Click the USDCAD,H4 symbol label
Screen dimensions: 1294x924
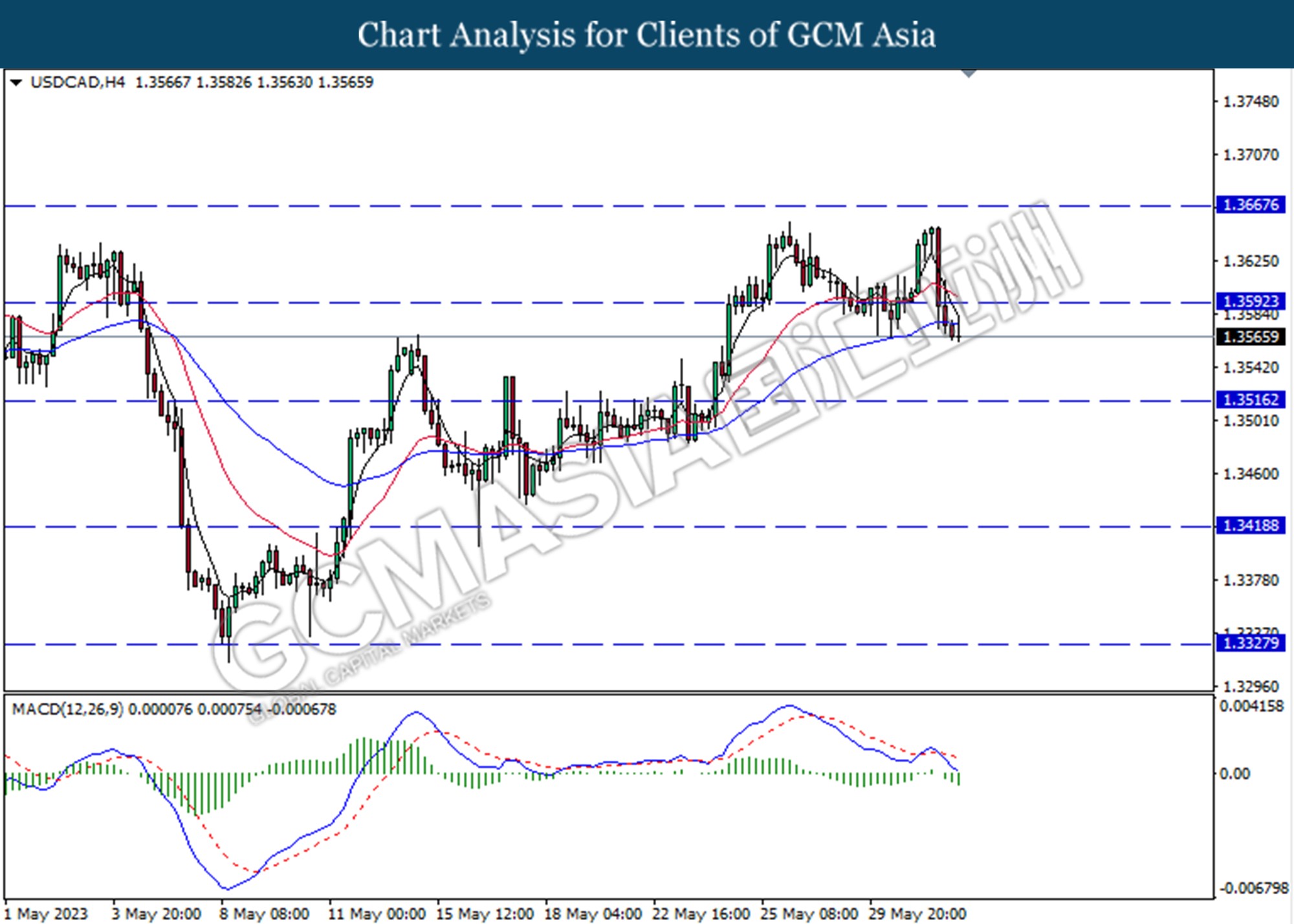[78, 82]
